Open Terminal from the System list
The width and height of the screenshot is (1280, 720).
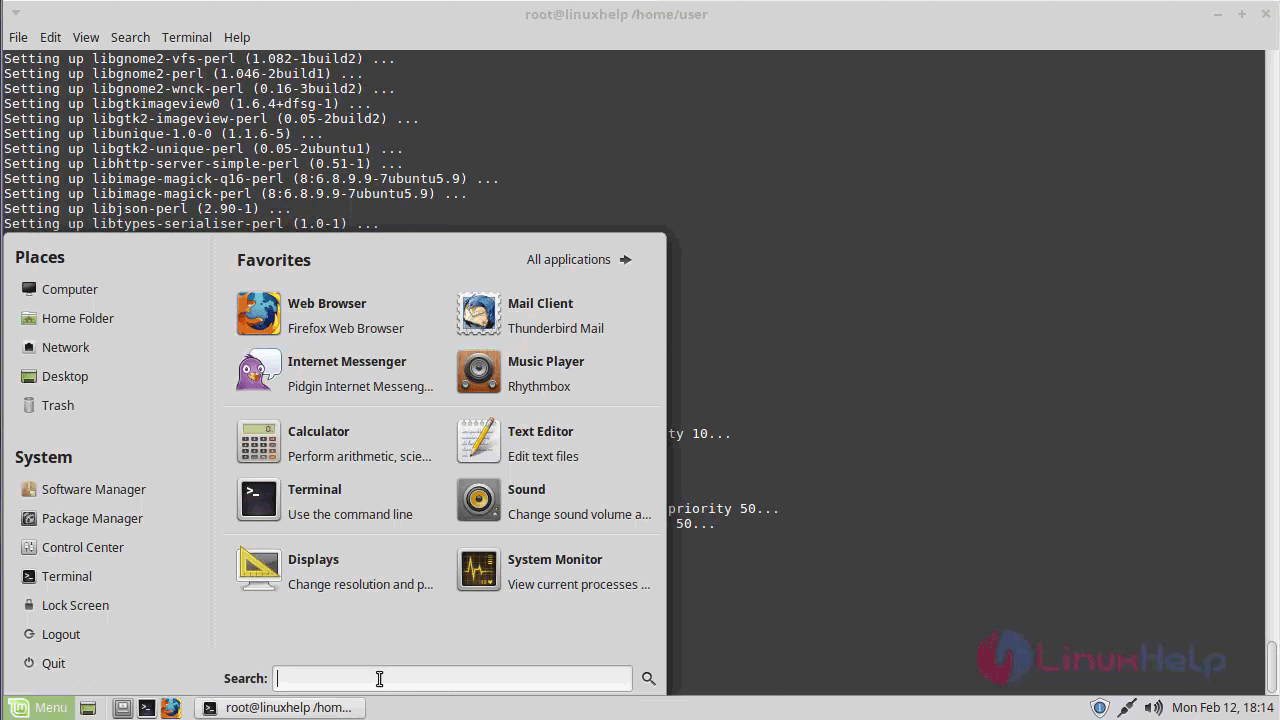click(x=56, y=576)
